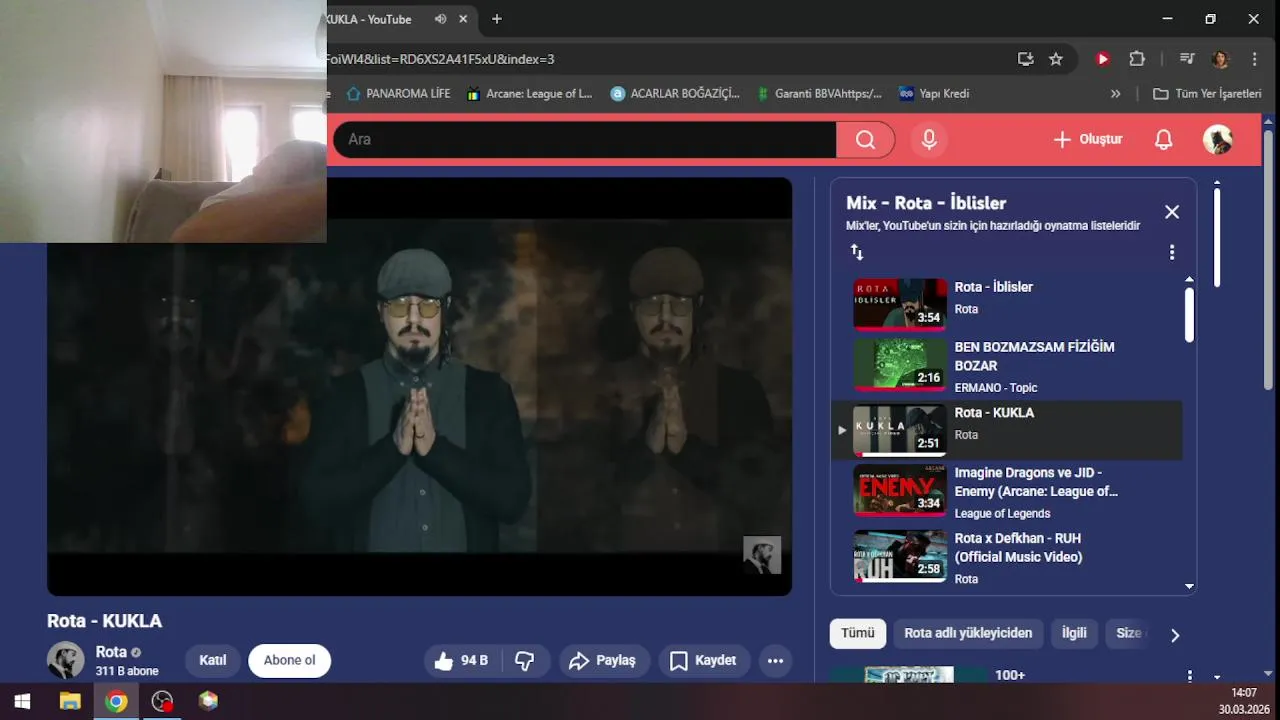The image size is (1280, 720).
Task: Open YouTube account avatar menu
Action: click(x=1217, y=140)
